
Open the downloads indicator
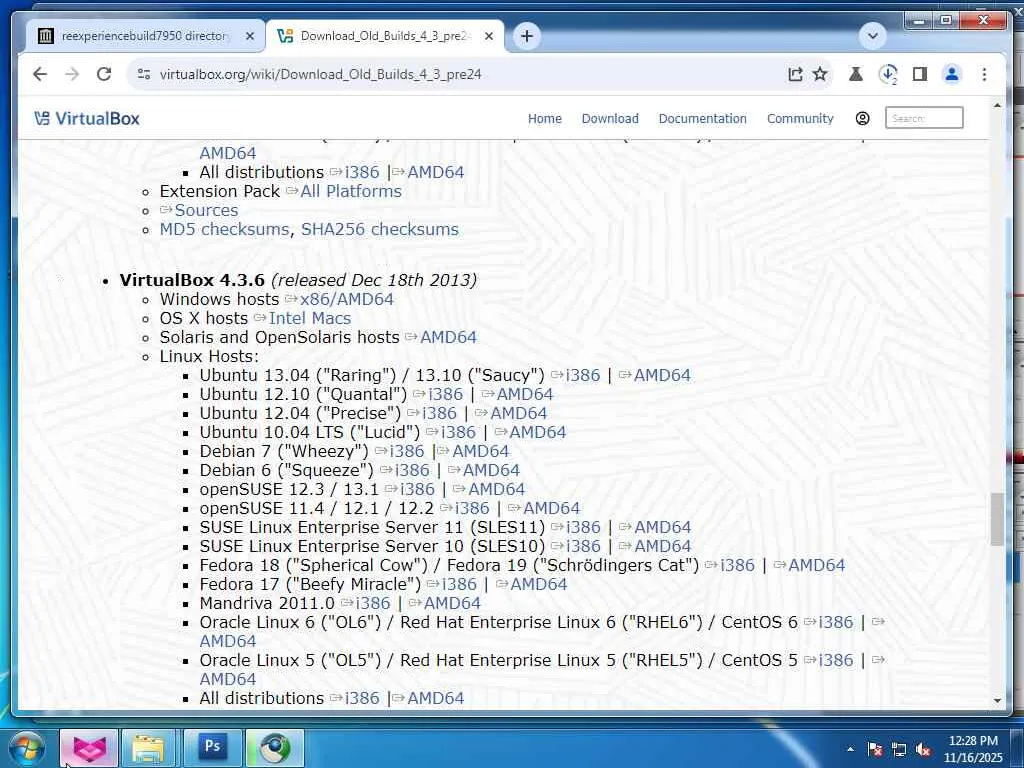[888, 74]
